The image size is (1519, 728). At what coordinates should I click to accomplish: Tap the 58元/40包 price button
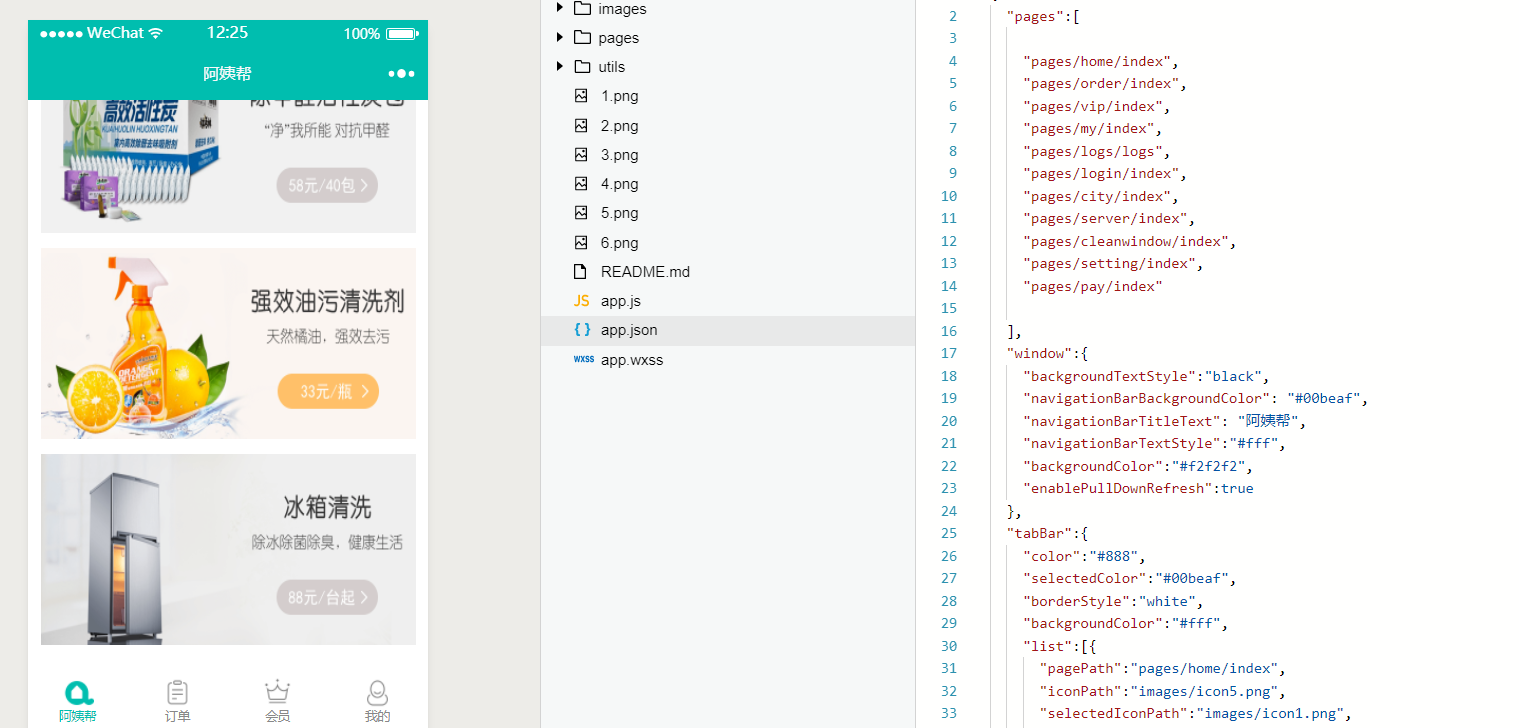click(x=327, y=185)
